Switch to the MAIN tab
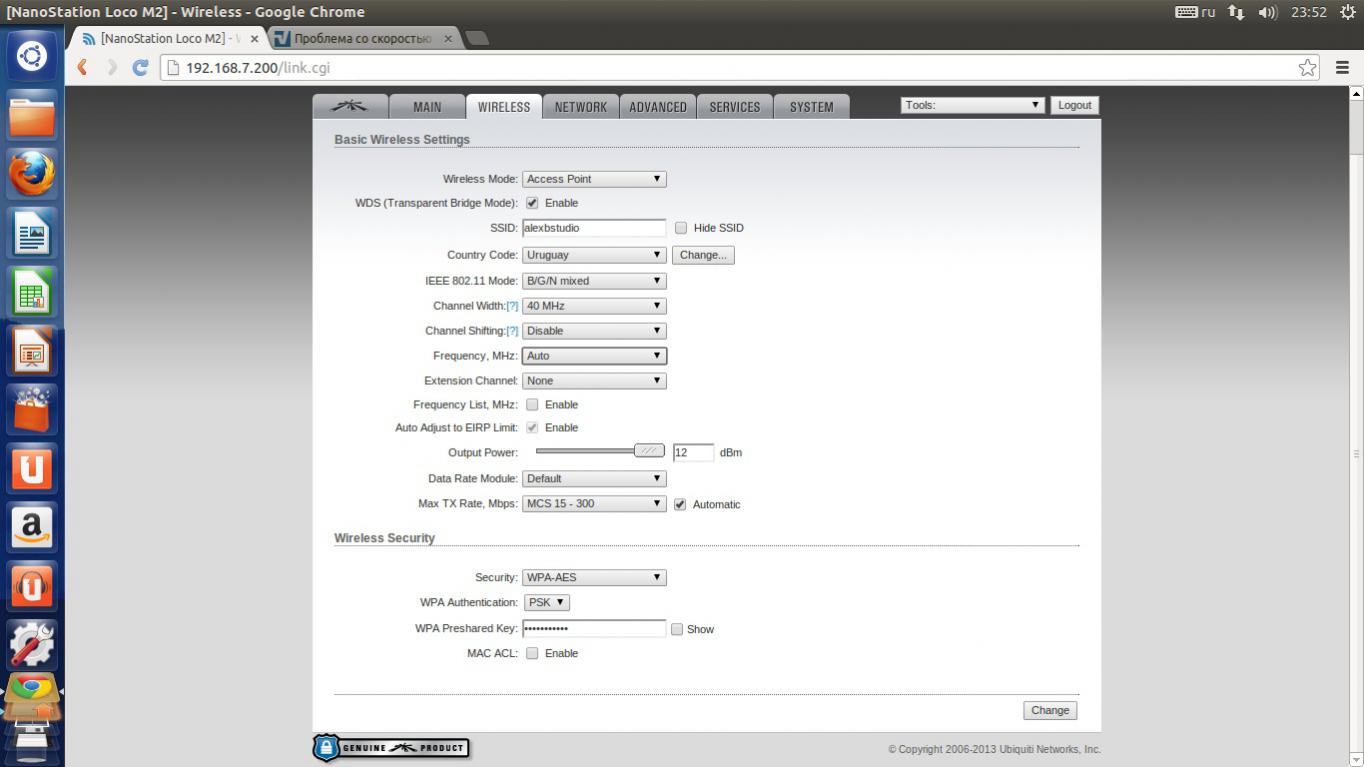This screenshot has width=1364, height=767. 427,107
